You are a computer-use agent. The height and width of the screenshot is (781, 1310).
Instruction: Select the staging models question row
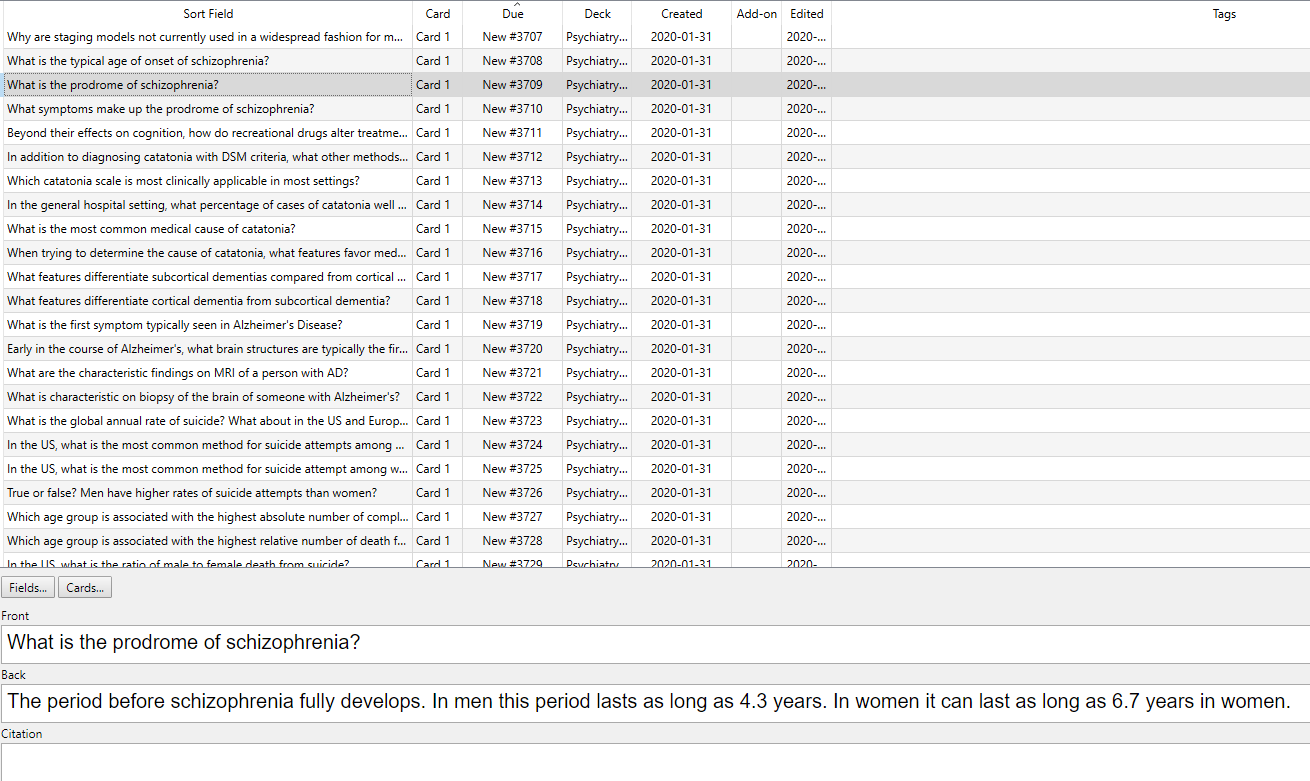pyautogui.click(x=206, y=37)
